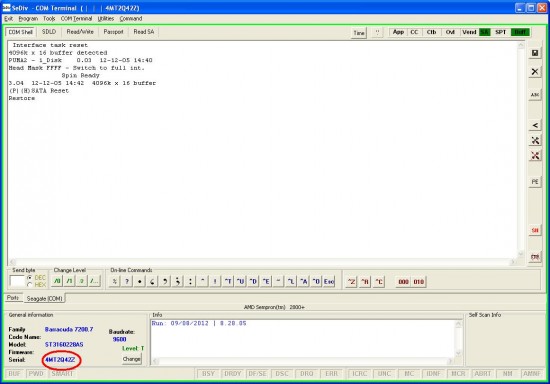Click the terminal horizontal scrollbar
Screen dimensions: 550x384
(263, 262)
